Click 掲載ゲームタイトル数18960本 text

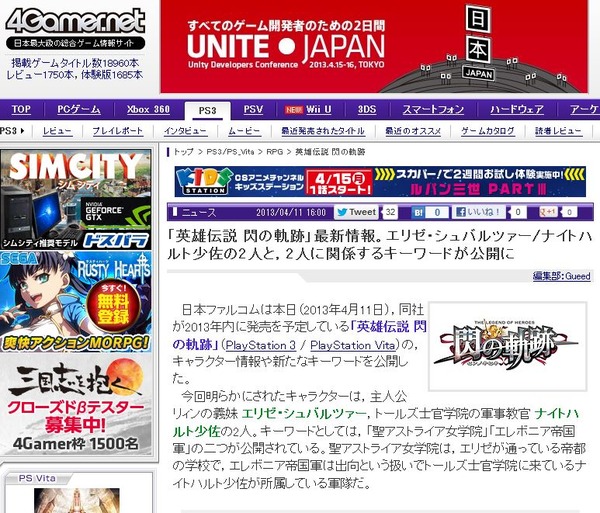coord(75,63)
